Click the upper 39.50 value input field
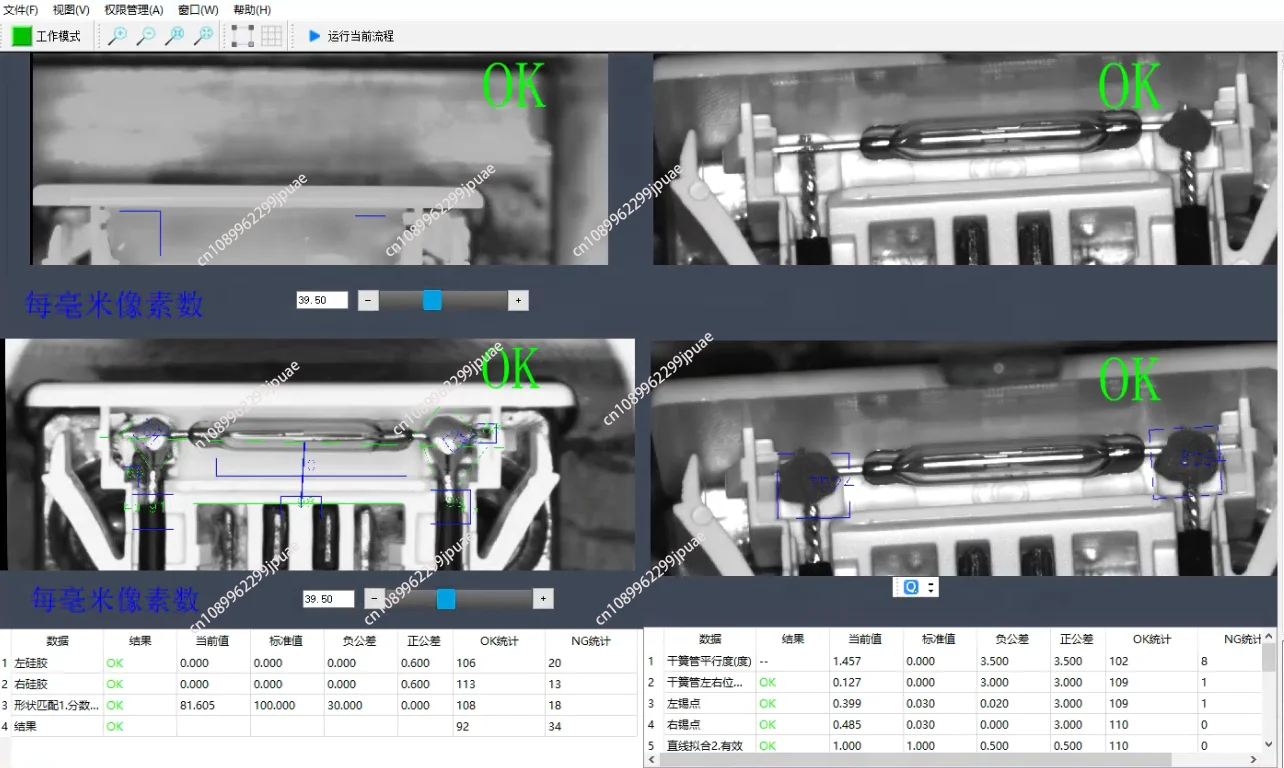 [322, 300]
